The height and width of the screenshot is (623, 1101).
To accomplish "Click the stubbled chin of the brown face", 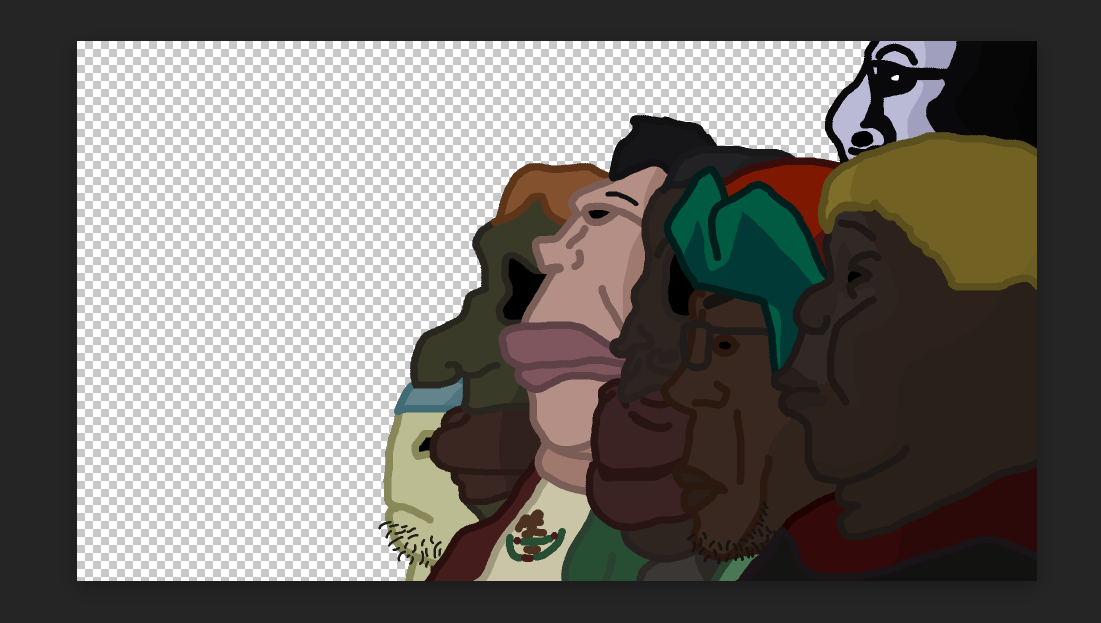I will 728,538.
